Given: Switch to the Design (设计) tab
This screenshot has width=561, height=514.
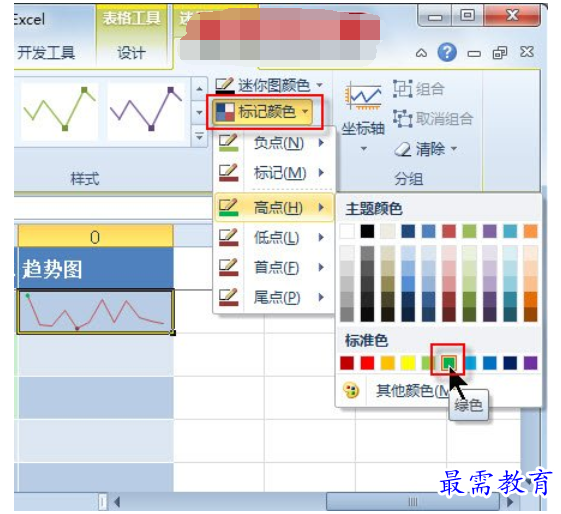Looking at the screenshot, I should (x=131, y=53).
